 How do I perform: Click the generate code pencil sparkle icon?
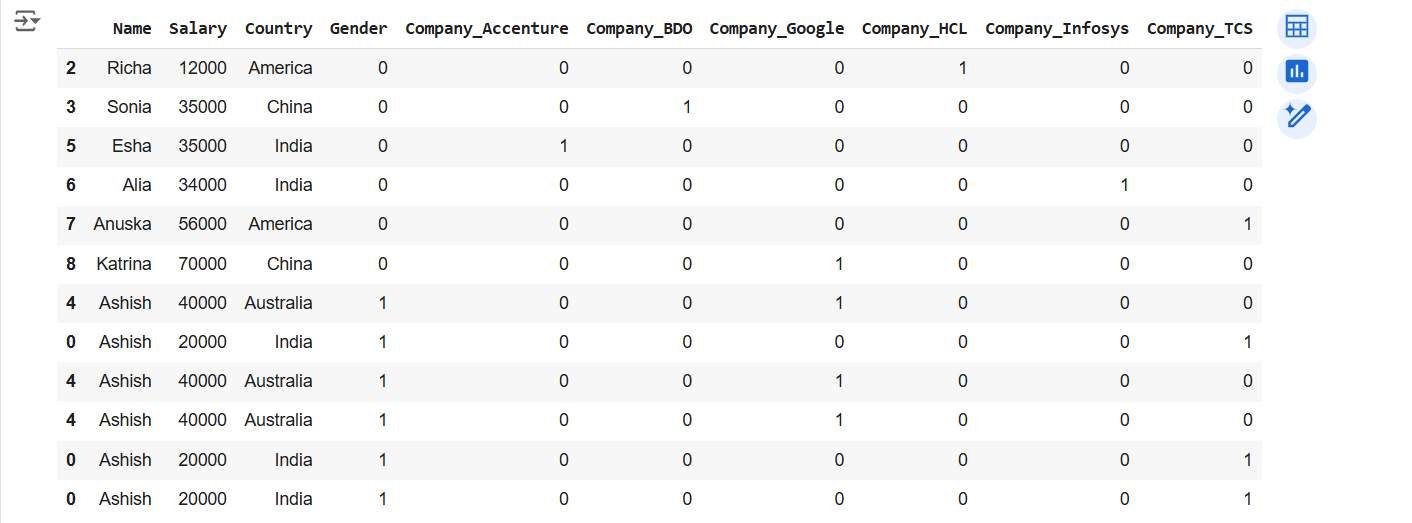[x=1297, y=116]
